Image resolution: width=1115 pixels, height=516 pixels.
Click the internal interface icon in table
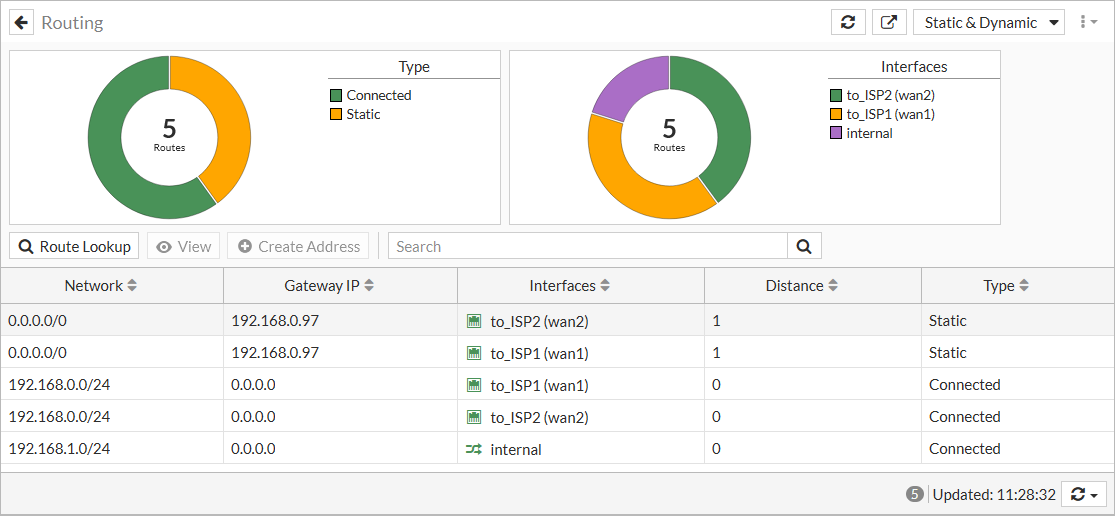point(474,450)
